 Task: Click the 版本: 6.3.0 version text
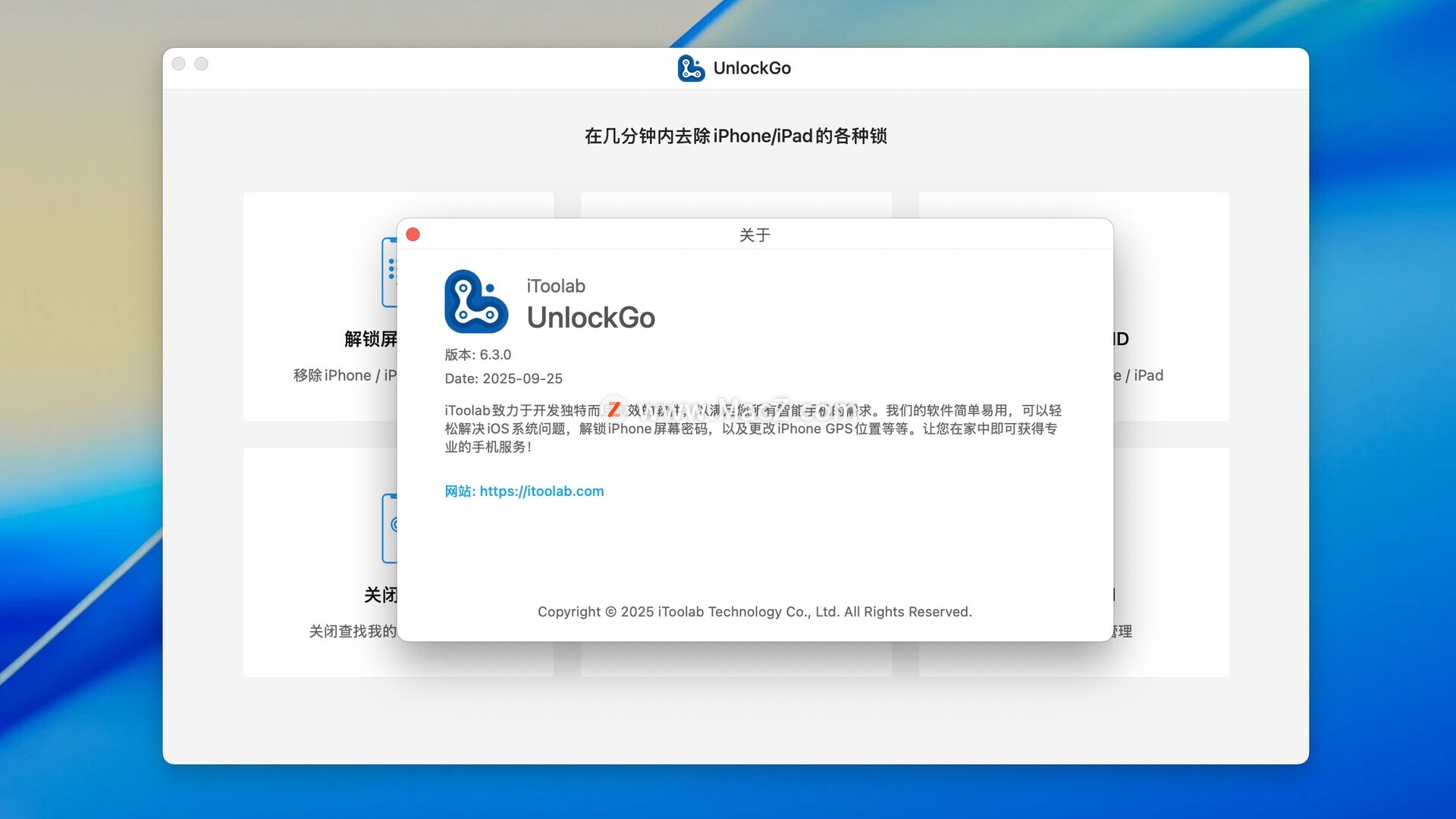point(478,355)
